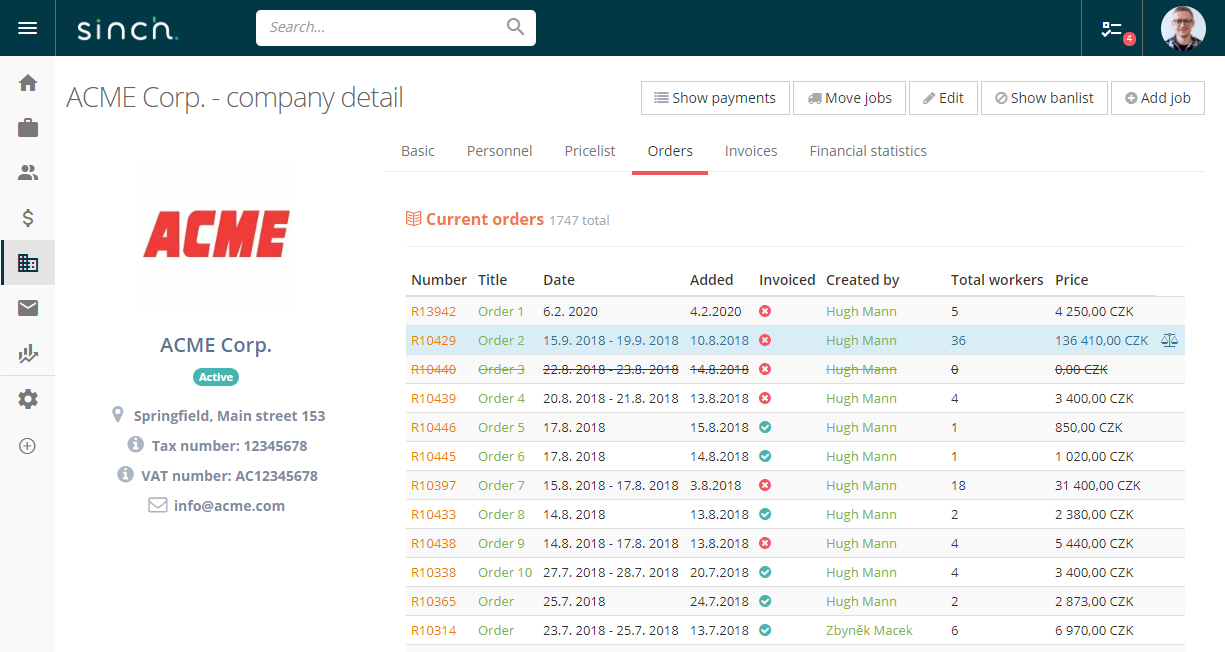This screenshot has width=1225, height=652.
Task: Click the green Invoiced check for Order 5
Action: coord(765,427)
